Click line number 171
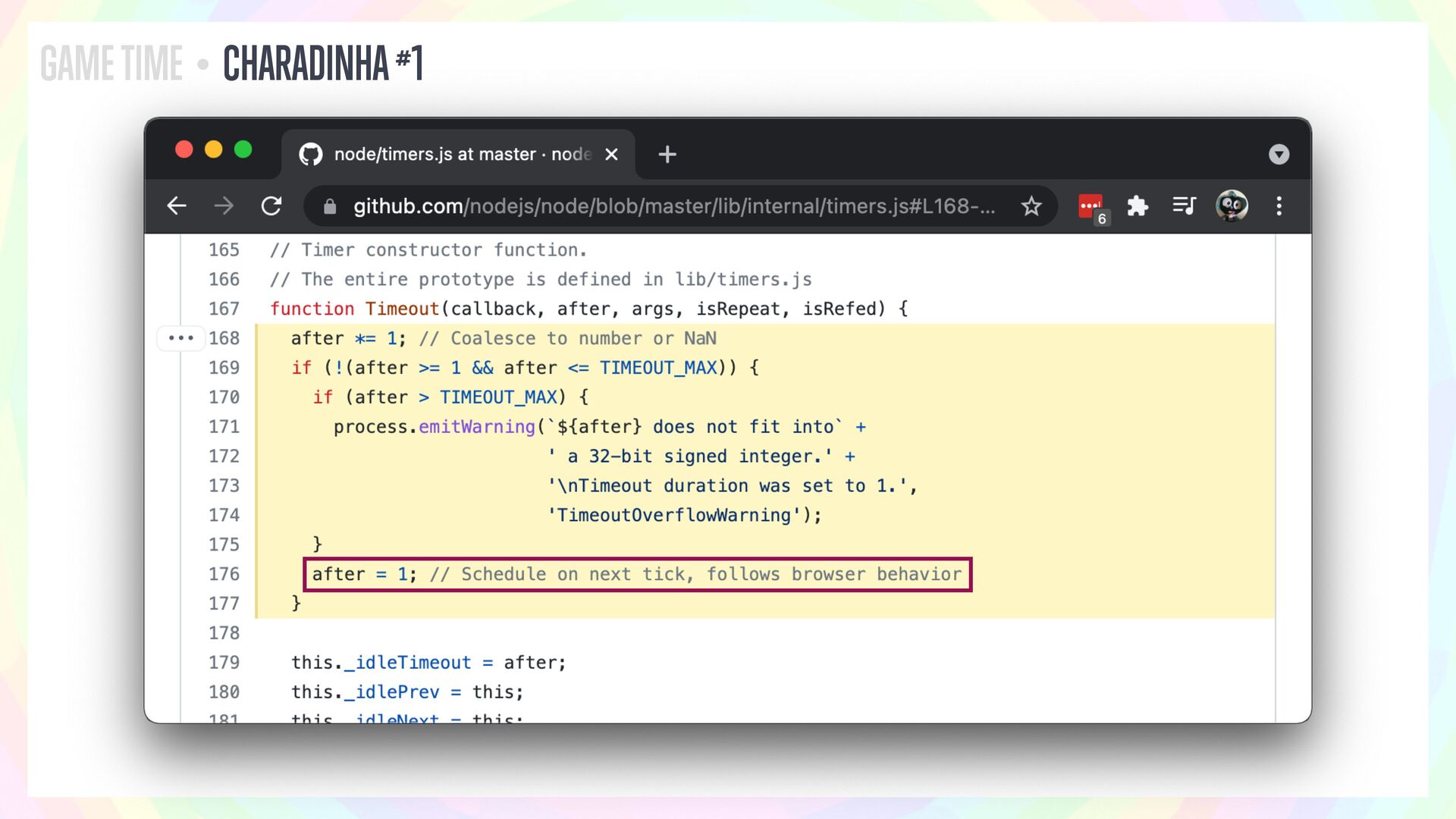The height and width of the screenshot is (819, 1456). pyautogui.click(x=224, y=427)
